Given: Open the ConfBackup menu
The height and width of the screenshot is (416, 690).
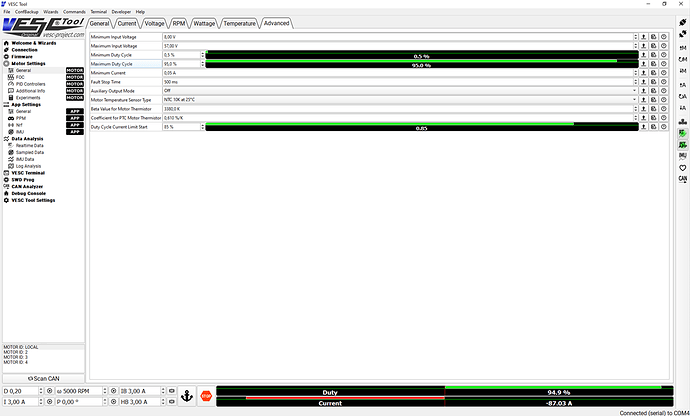Looking at the screenshot, I should click(x=27, y=12).
